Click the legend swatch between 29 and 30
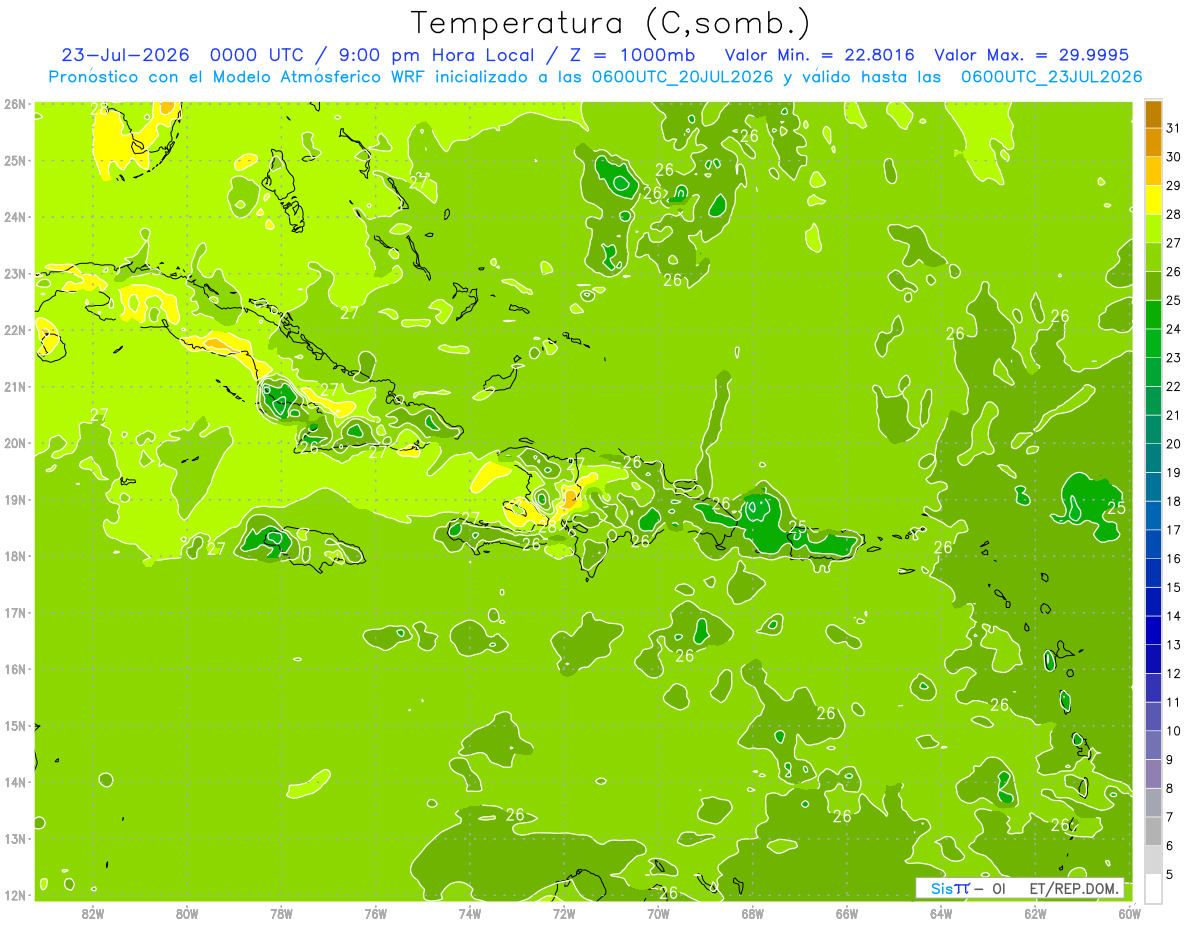 coord(1153,171)
